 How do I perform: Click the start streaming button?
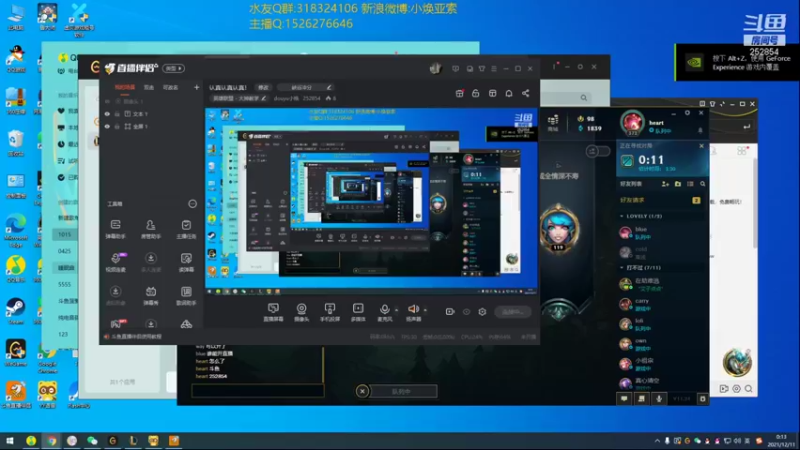[513, 312]
